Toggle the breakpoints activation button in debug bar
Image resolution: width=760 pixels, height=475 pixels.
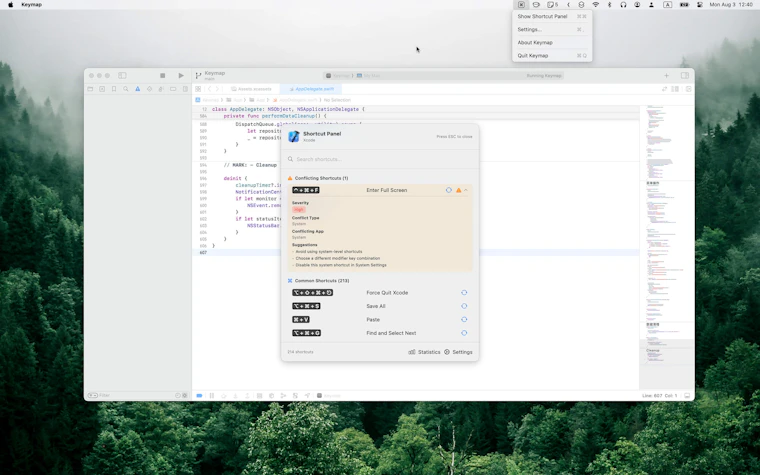tap(199, 396)
